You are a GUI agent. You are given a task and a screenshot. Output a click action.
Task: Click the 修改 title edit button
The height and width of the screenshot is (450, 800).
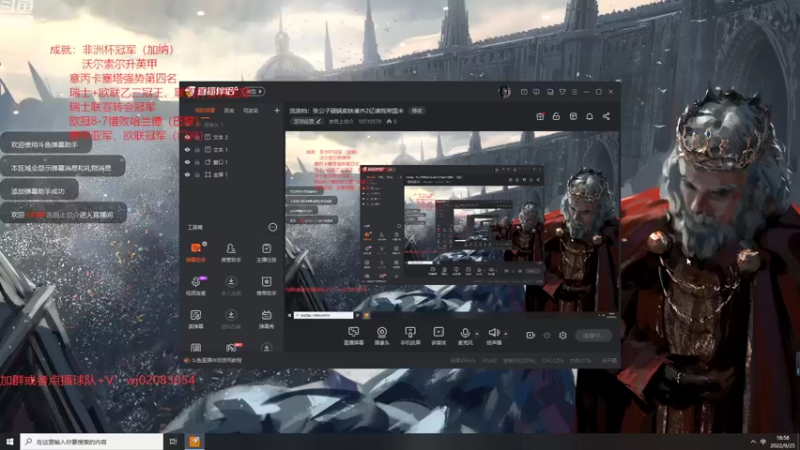pos(417,110)
